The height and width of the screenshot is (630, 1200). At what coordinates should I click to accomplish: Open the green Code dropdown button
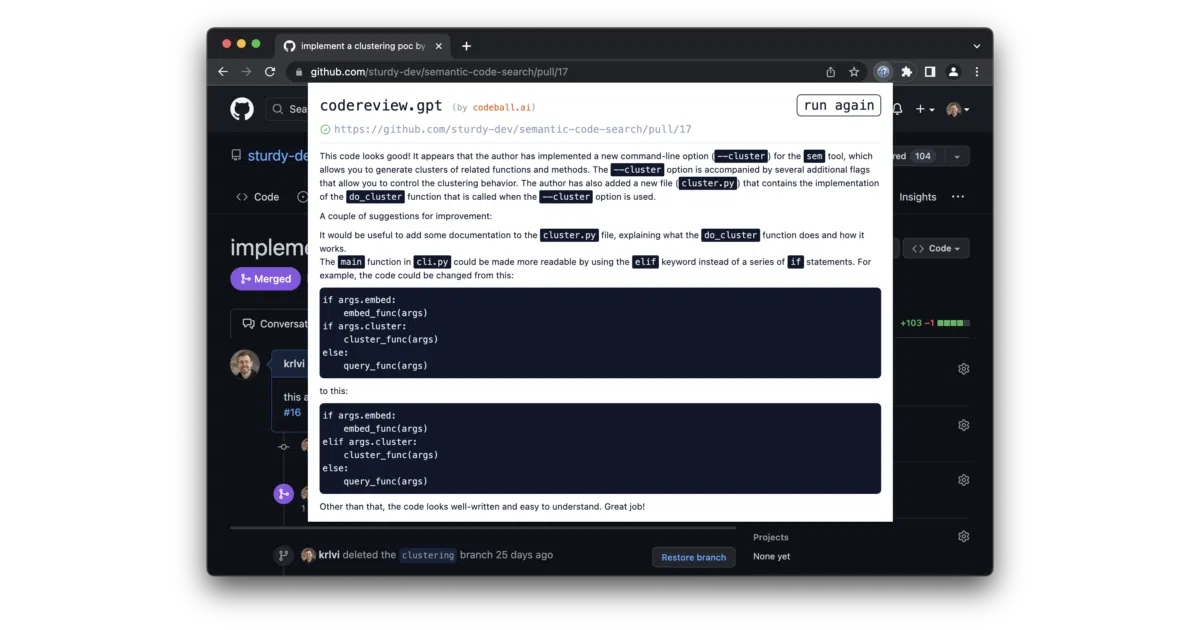(936, 248)
